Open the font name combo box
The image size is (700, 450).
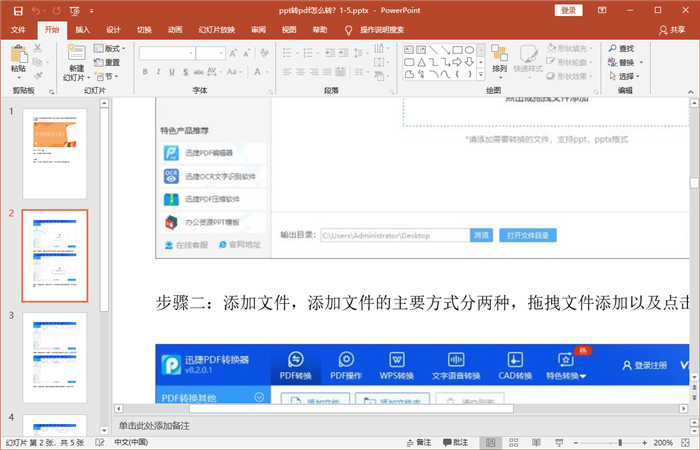pos(167,54)
